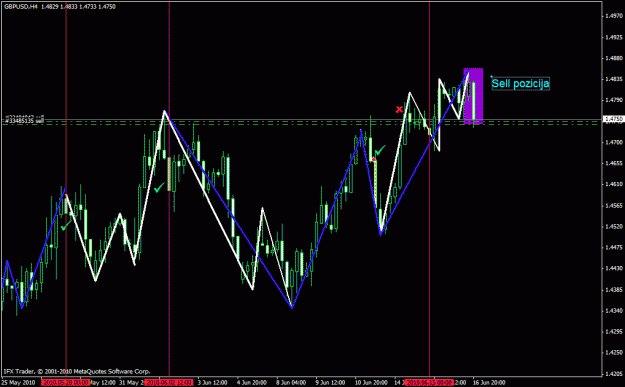The width and height of the screenshot is (625, 387).
Task: Click the 1.4925 price scale value
Action: (x=614, y=37)
